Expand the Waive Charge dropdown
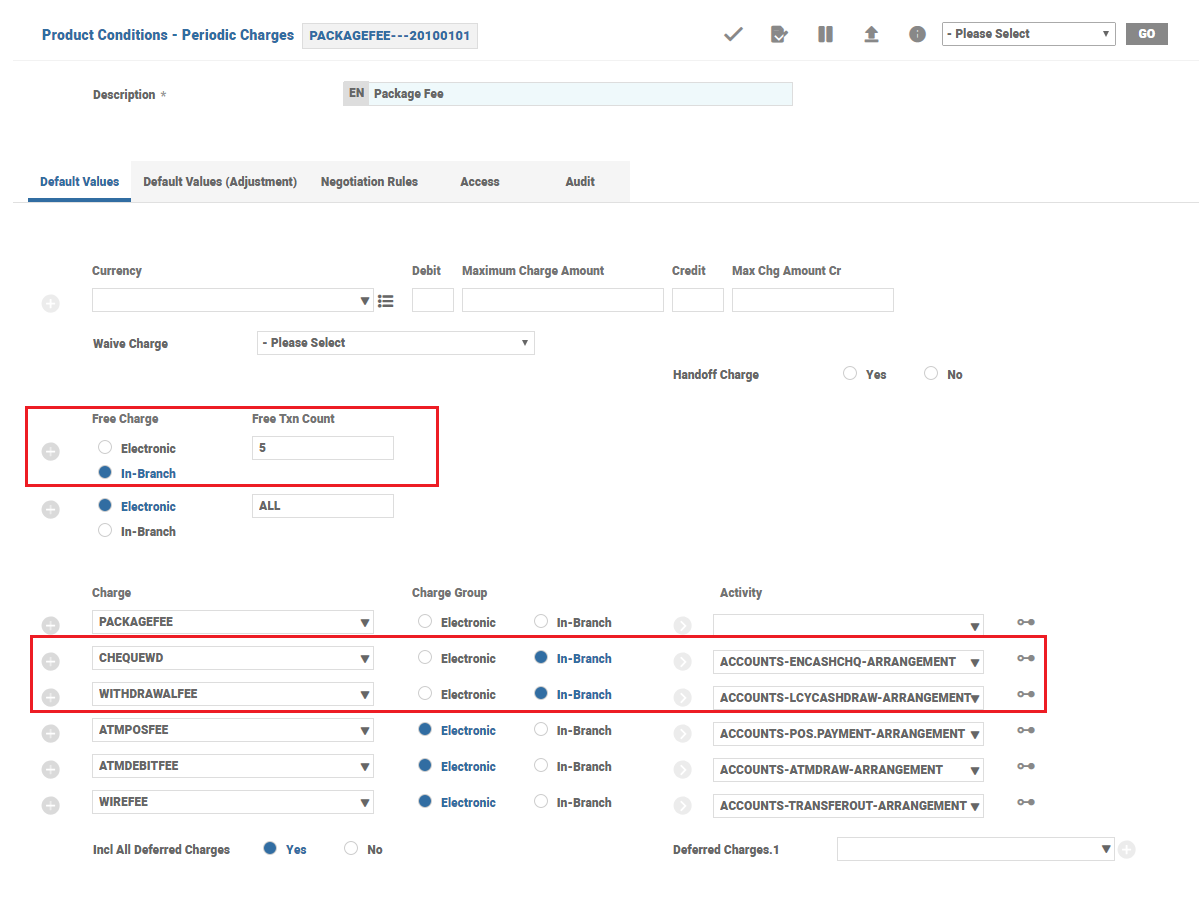Viewport: 1199px width, 913px height. click(x=395, y=343)
